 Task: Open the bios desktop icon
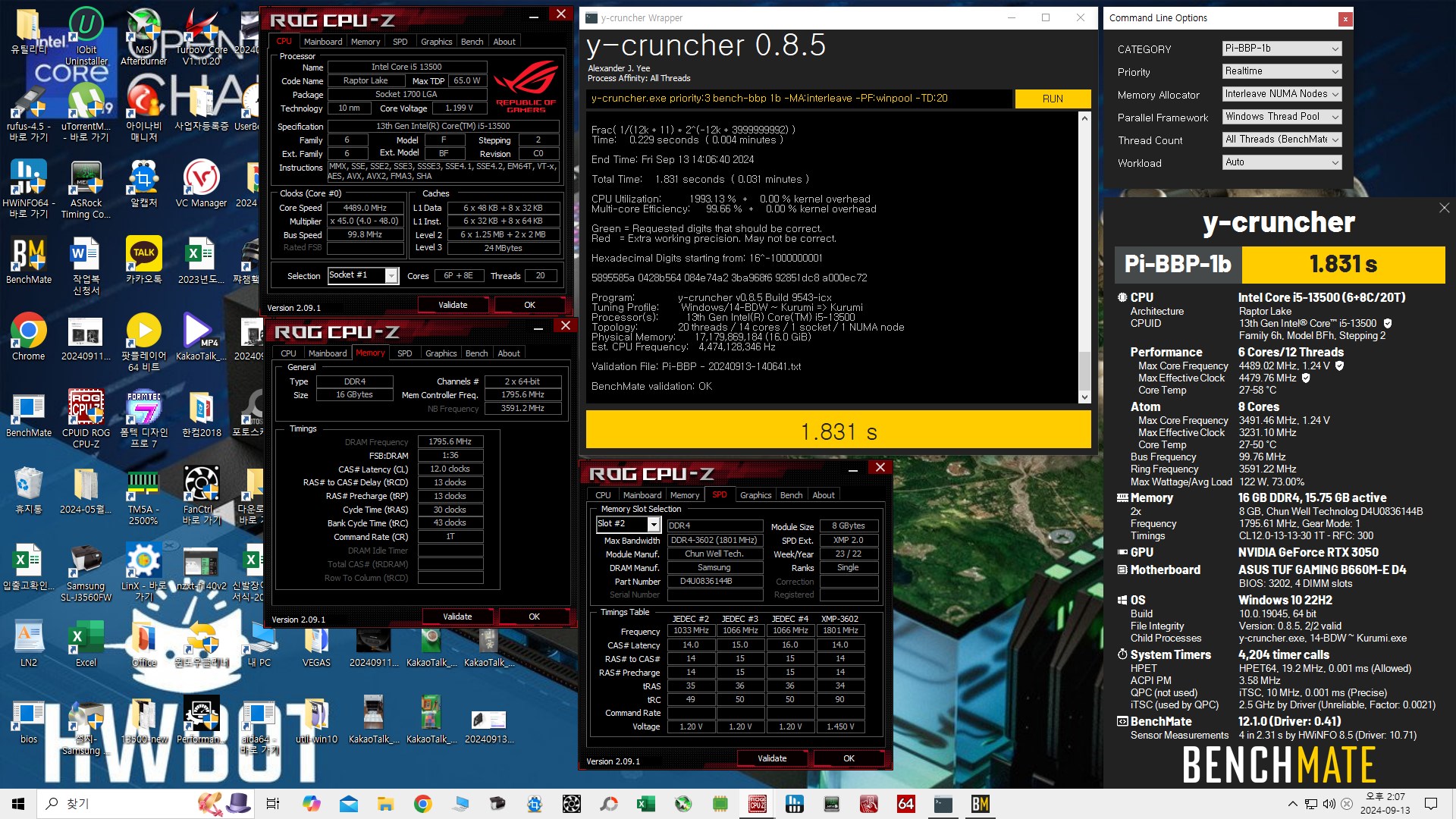click(28, 720)
